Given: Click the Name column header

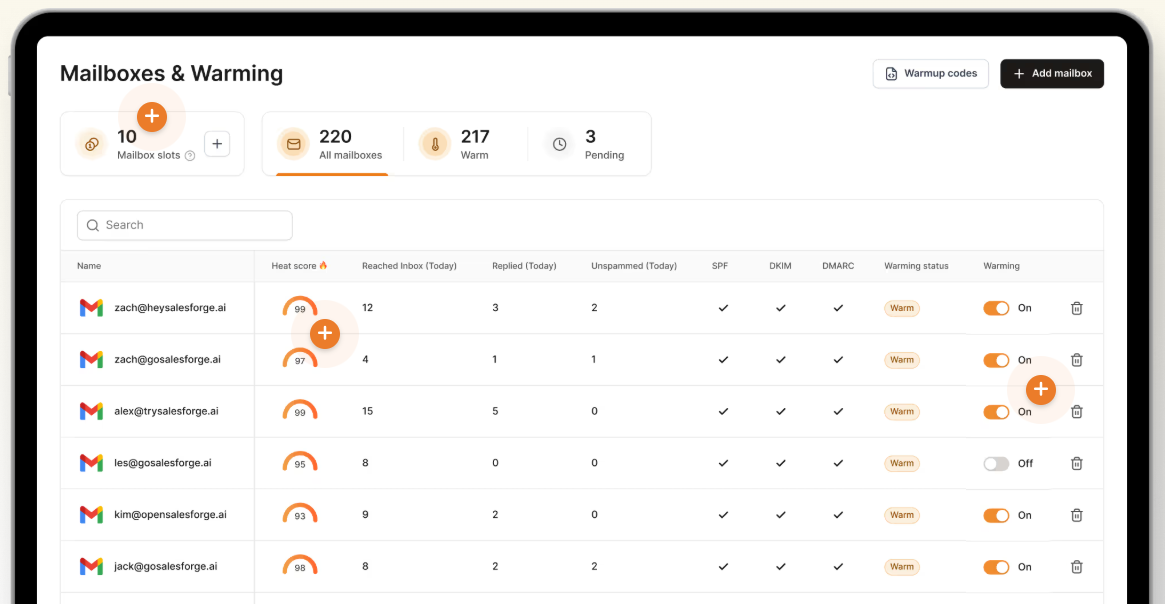Looking at the screenshot, I should 89,266.
